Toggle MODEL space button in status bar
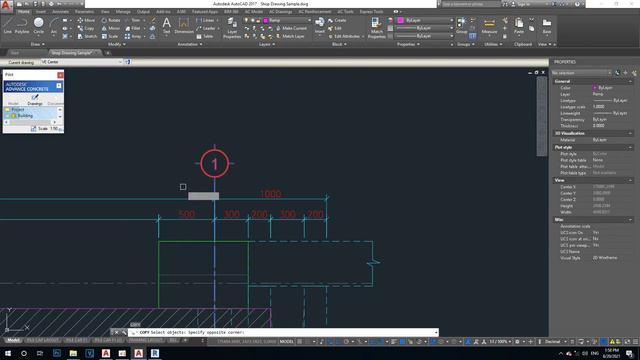Screen dimensions: 640x360 click(287, 341)
